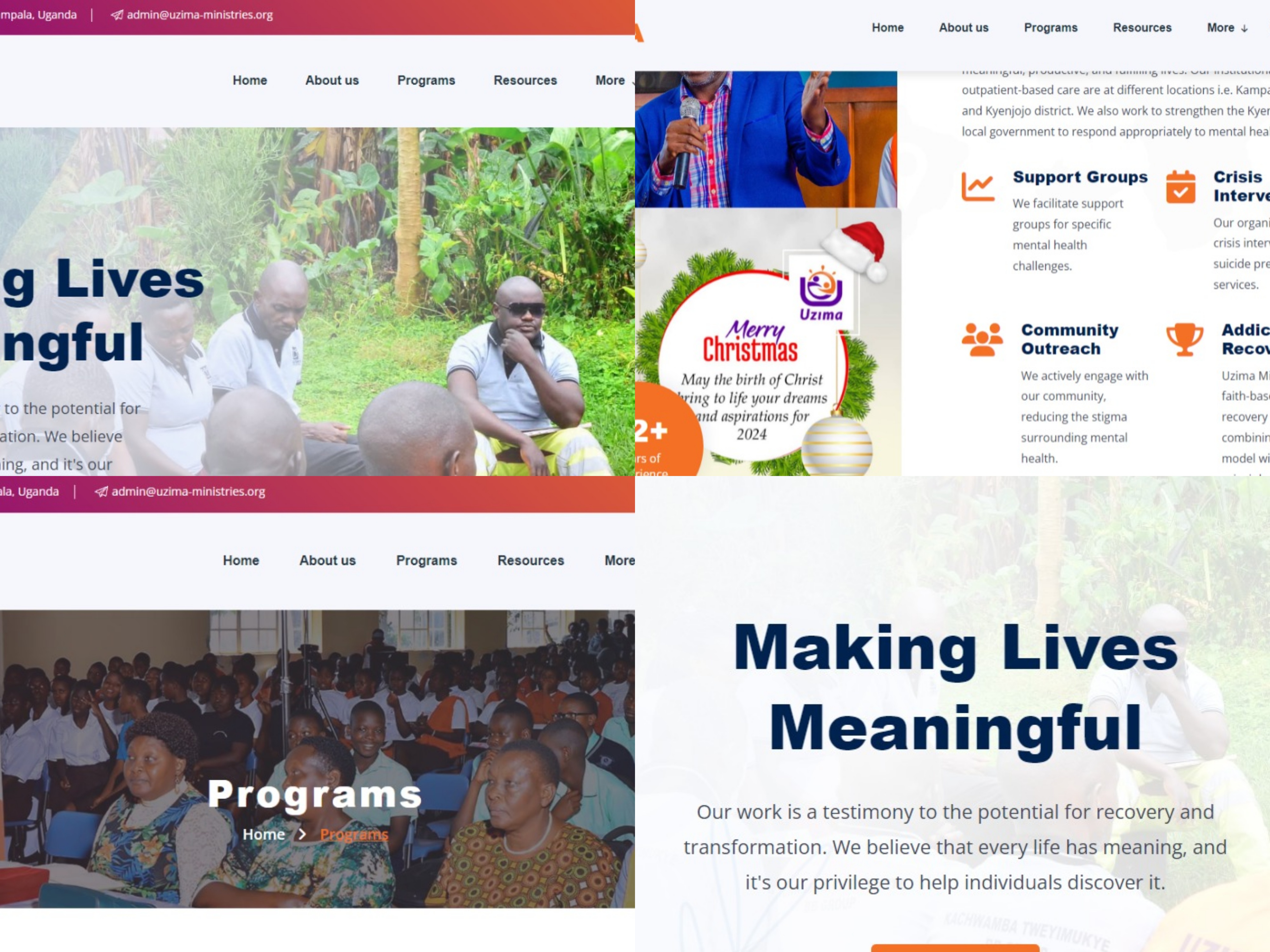Click the admin email address beside 'ala, Uganda'
The height and width of the screenshot is (952, 1270).
[188, 492]
